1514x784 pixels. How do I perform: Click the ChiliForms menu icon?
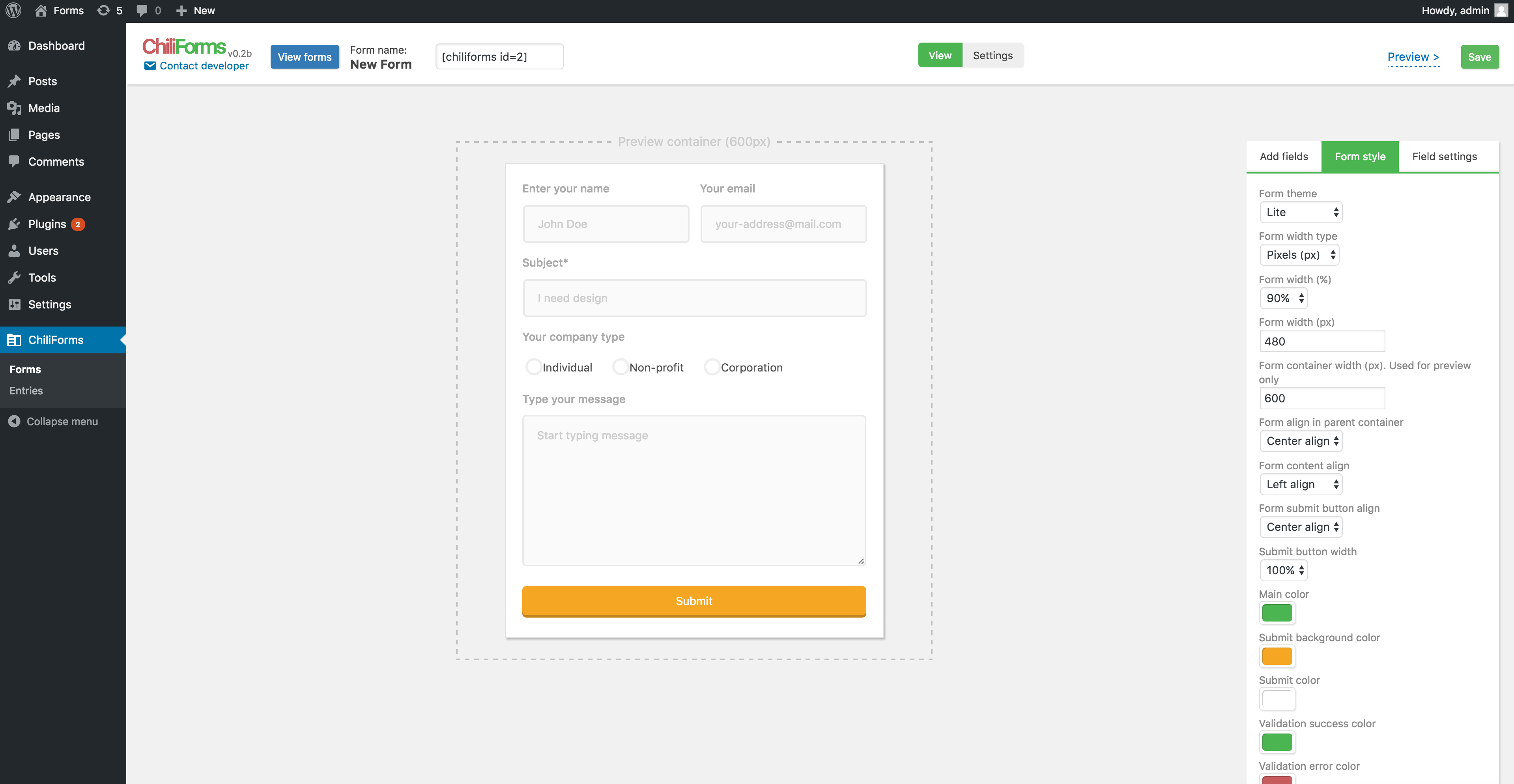(14, 340)
